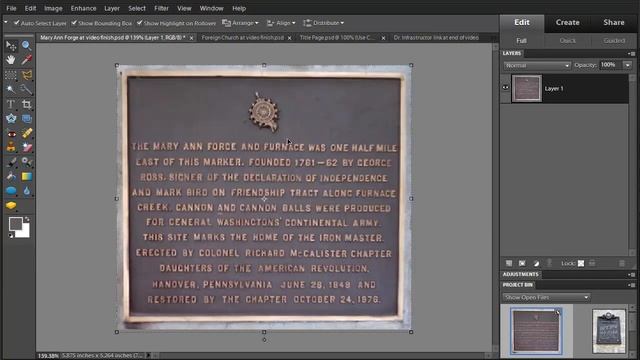The height and width of the screenshot is (360, 640).
Task: Open the Show Open Files dropdown
Action: pyautogui.click(x=546, y=297)
